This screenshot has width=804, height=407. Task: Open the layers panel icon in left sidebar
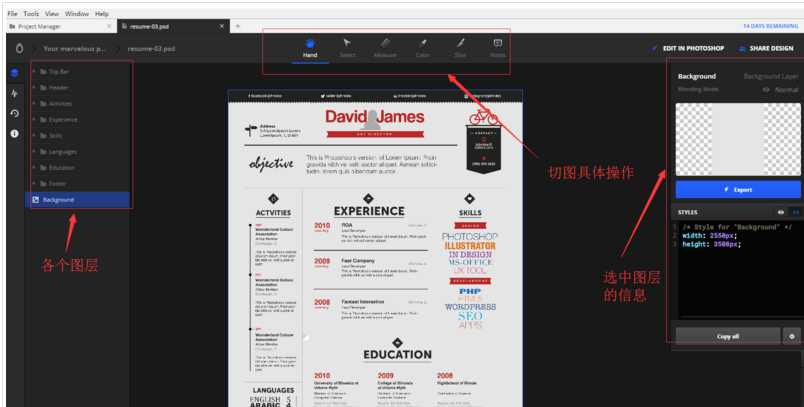pos(14,73)
